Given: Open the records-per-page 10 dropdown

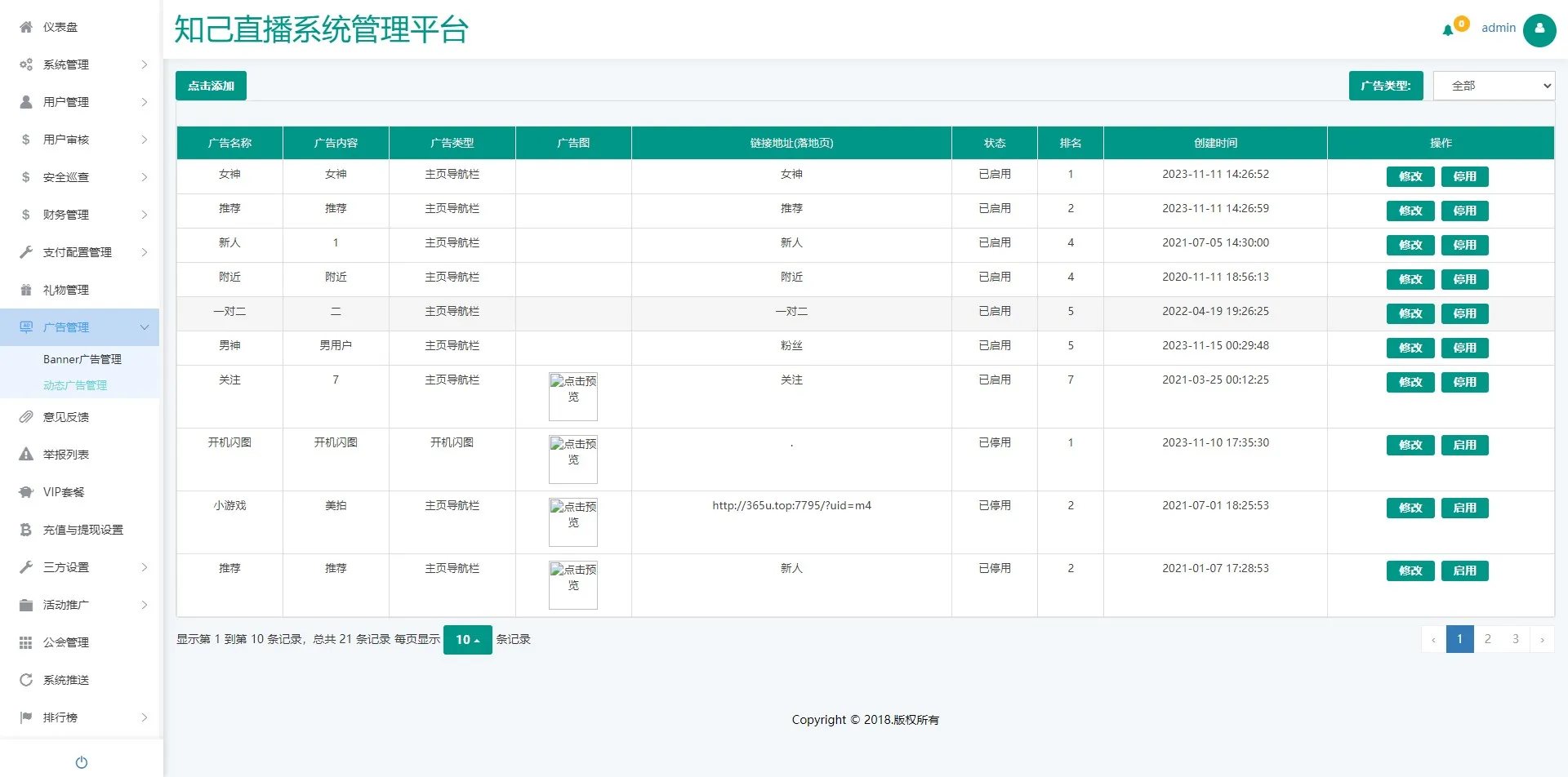Looking at the screenshot, I should point(467,640).
